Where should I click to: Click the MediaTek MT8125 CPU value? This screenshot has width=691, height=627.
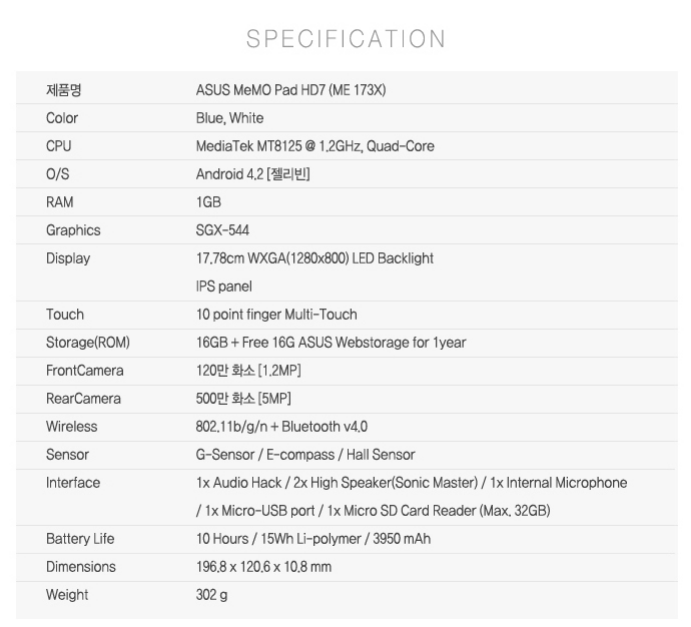click(315, 146)
